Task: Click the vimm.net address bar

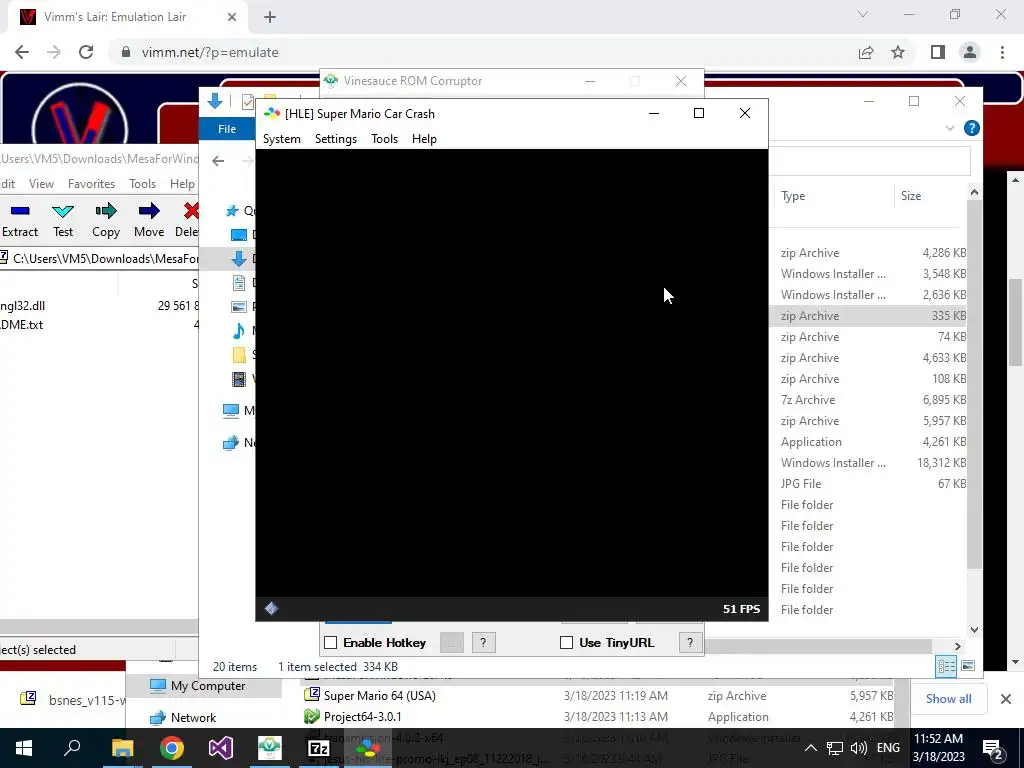Action: (483, 52)
